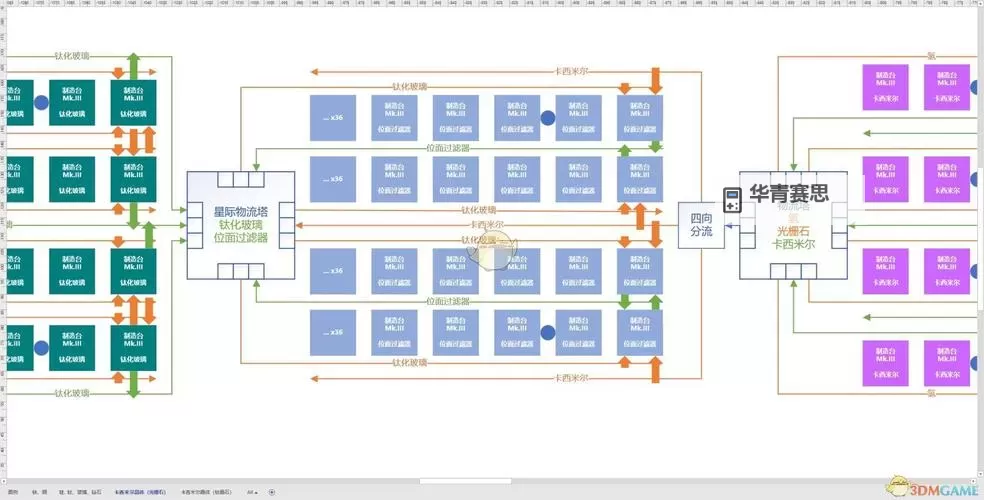Add a new page with plus button

[271, 492]
